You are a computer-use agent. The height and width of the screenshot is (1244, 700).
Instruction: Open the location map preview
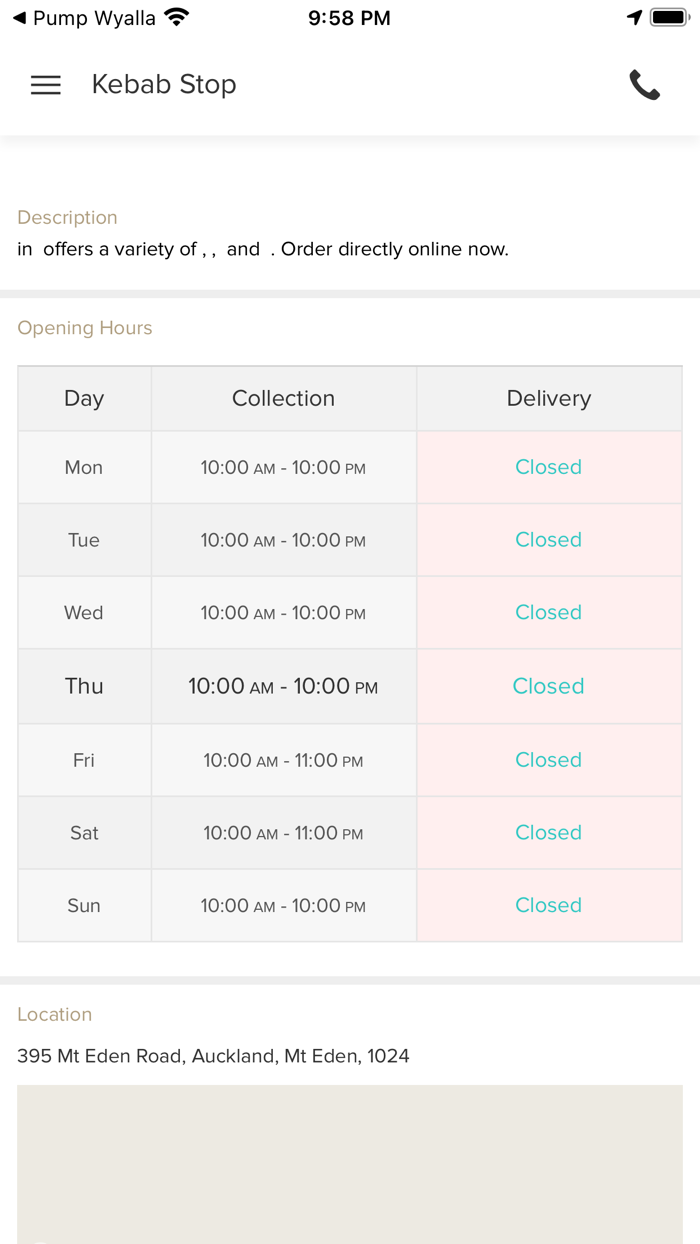pyautogui.click(x=350, y=1163)
